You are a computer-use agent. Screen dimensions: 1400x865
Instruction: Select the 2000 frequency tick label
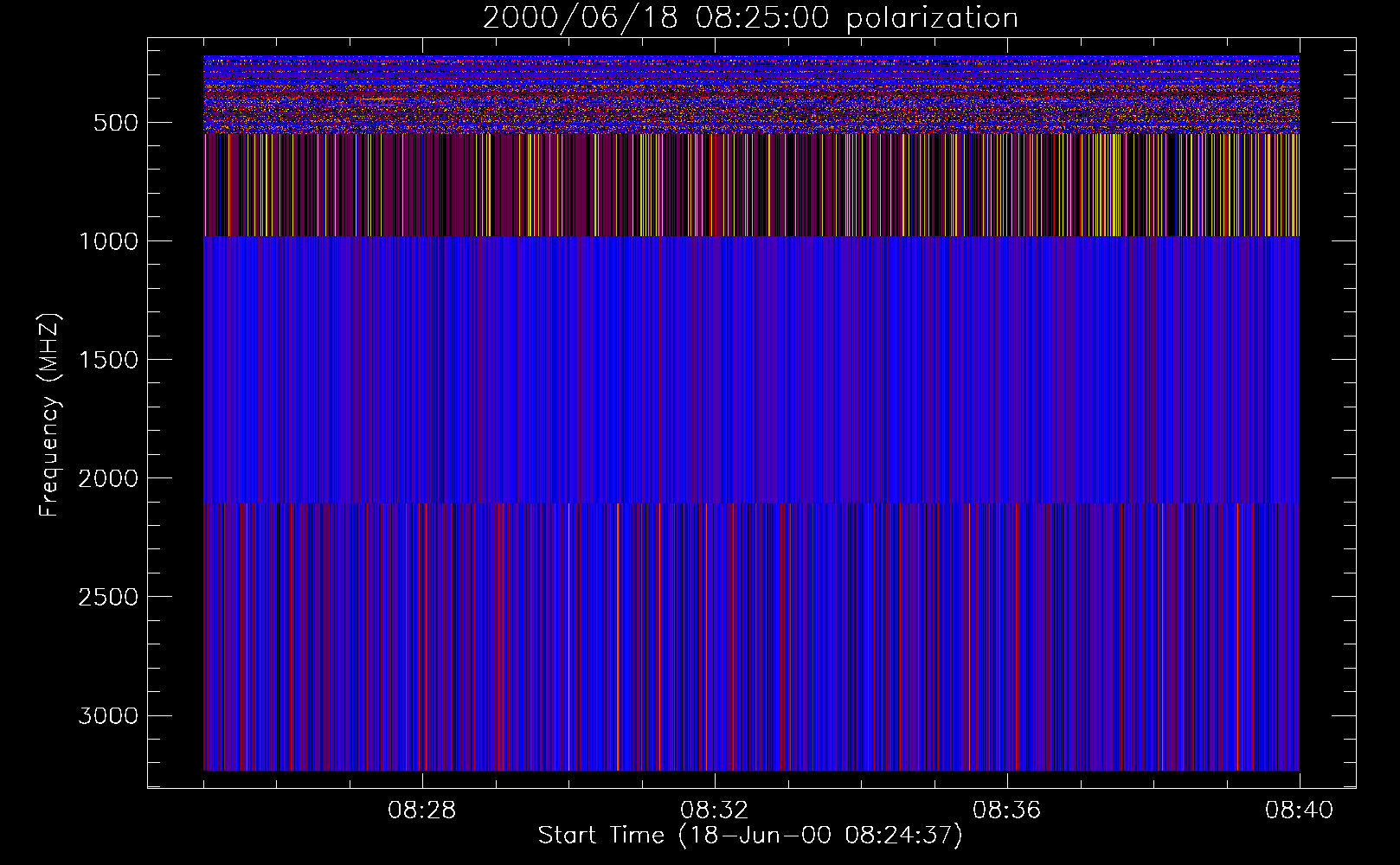108,478
